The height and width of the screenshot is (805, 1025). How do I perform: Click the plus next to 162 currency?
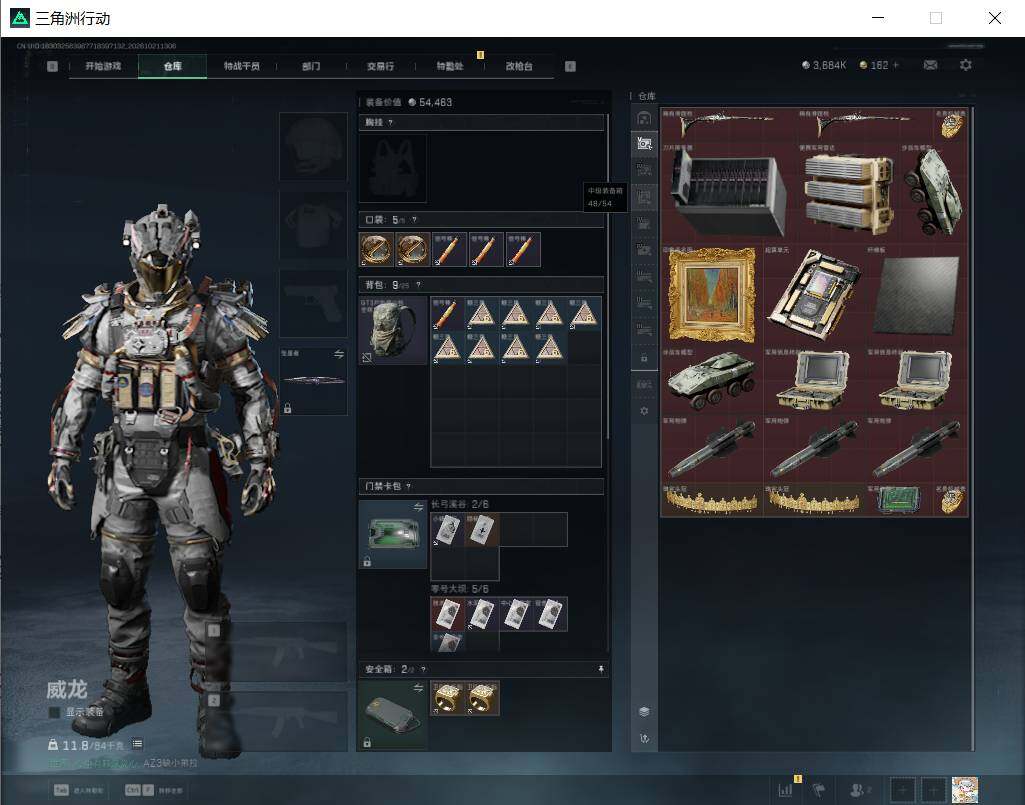click(x=896, y=65)
